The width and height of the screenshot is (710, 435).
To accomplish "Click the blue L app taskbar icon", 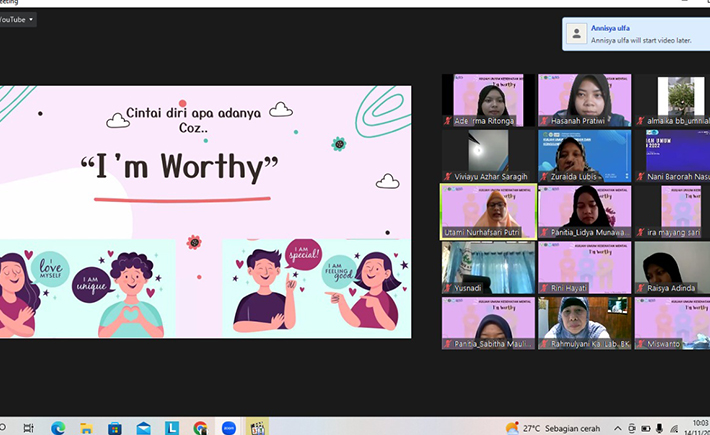I will [172, 427].
